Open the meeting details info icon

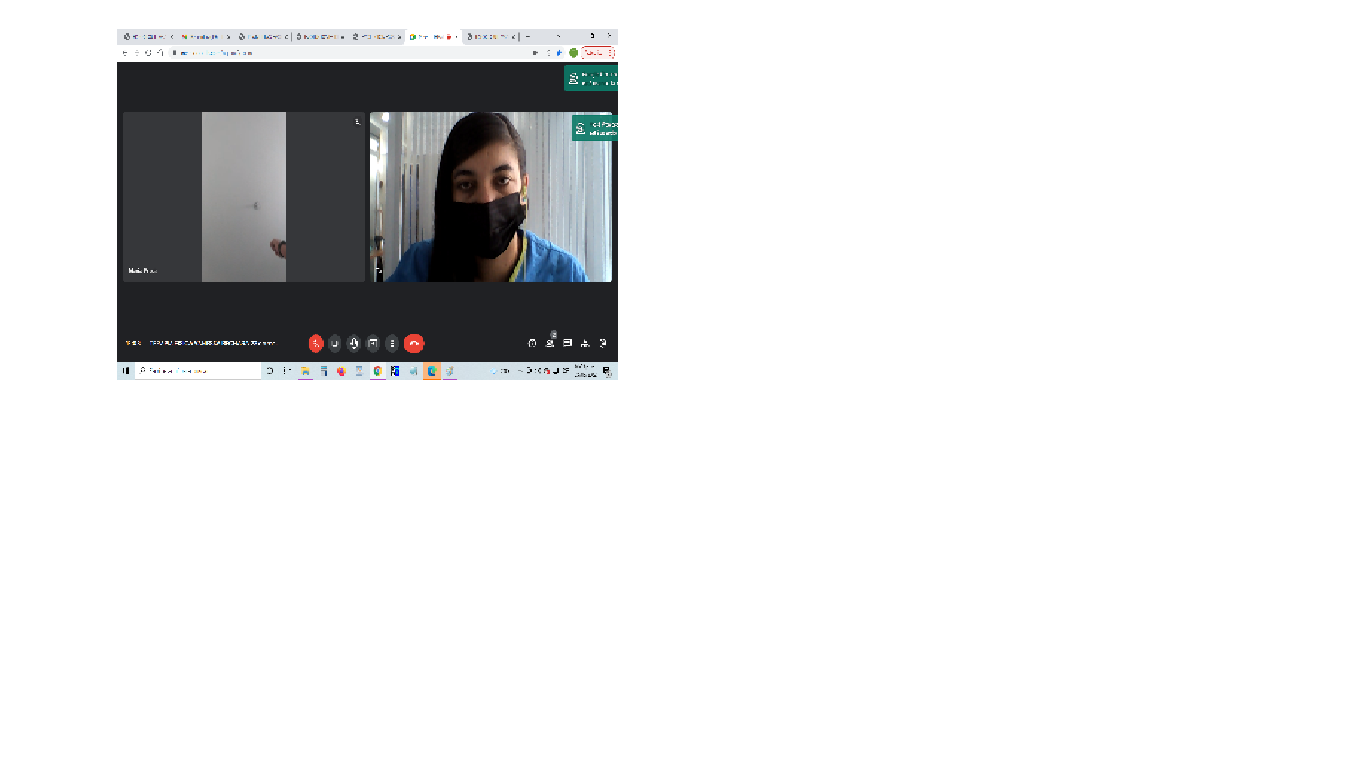pos(532,343)
